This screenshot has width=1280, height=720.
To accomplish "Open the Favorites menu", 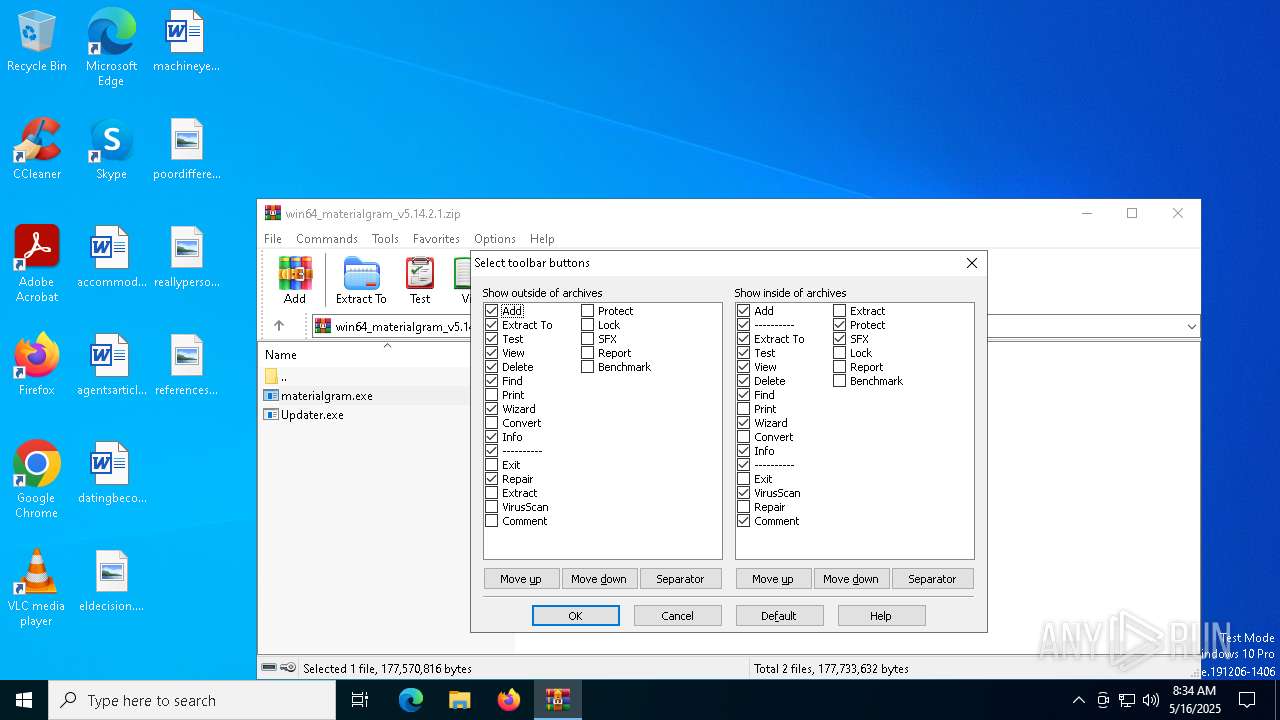I will [x=436, y=239].
